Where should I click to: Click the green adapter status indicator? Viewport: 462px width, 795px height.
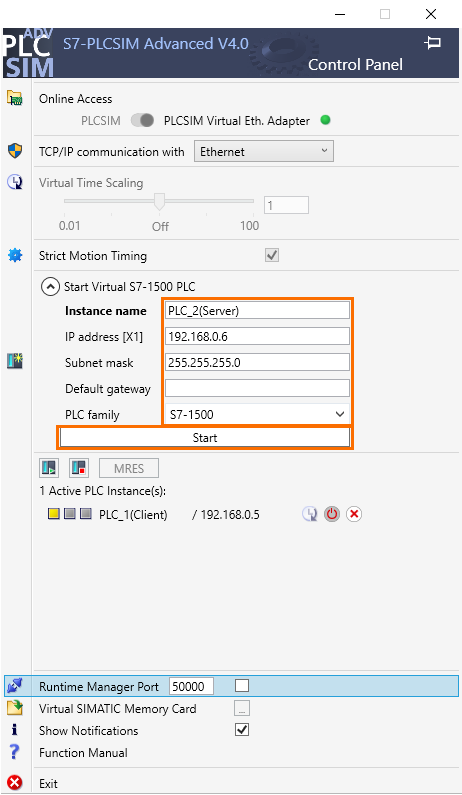click(x=326, y=120)
